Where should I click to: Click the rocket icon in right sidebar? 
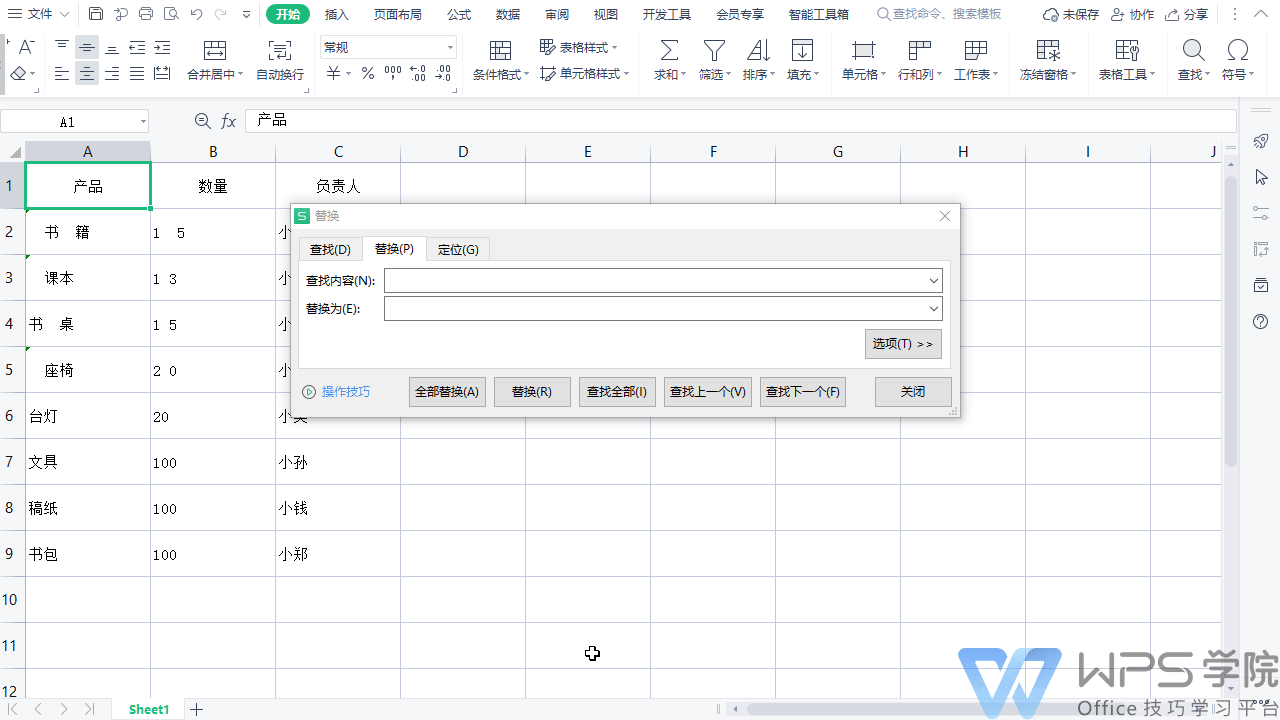pos(1261,141)
